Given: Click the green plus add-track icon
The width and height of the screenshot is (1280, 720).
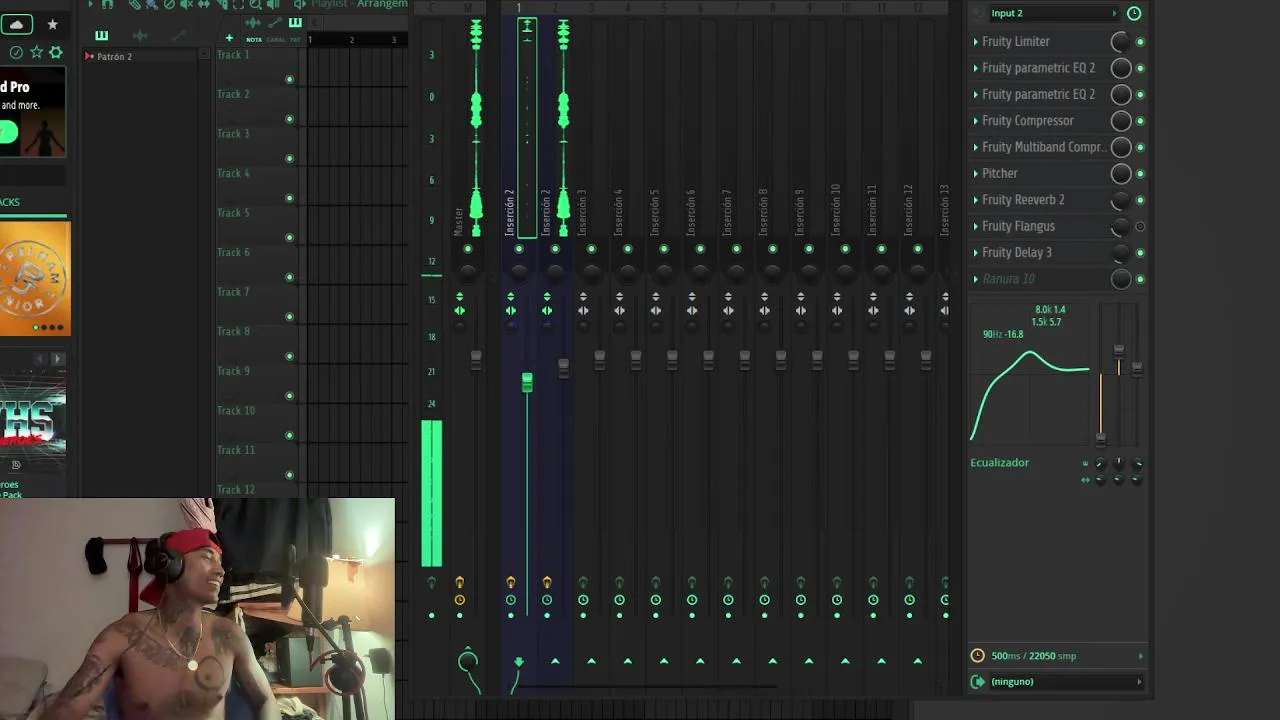Looking at the screenshot, I should point(229,38).
